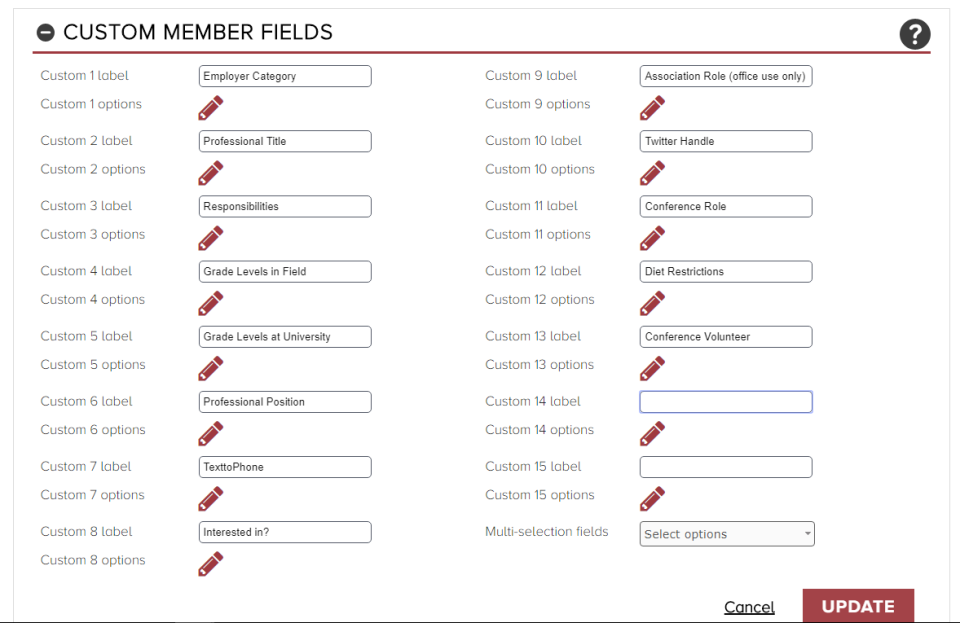Click the Conference Role label text box
Image resolution: width=960 pixels, height=623 pixels.
(x=725, y=206)
